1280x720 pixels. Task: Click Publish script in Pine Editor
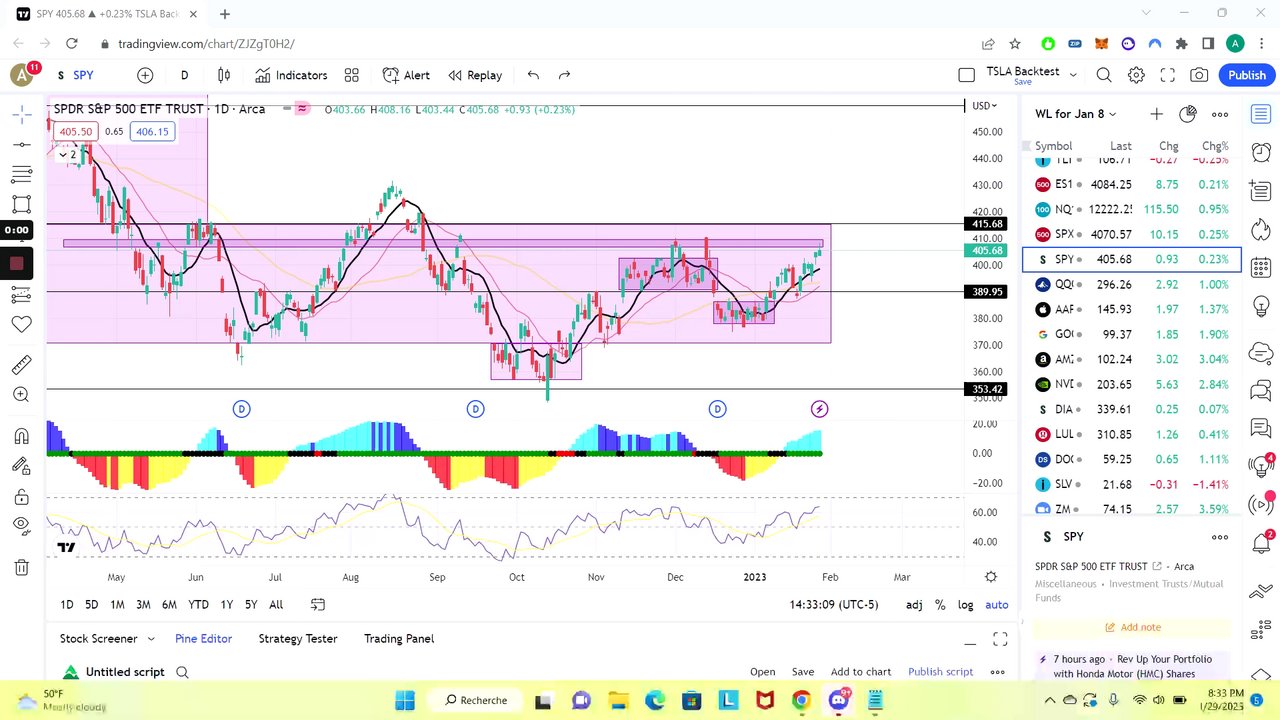[x=940, y=672]
